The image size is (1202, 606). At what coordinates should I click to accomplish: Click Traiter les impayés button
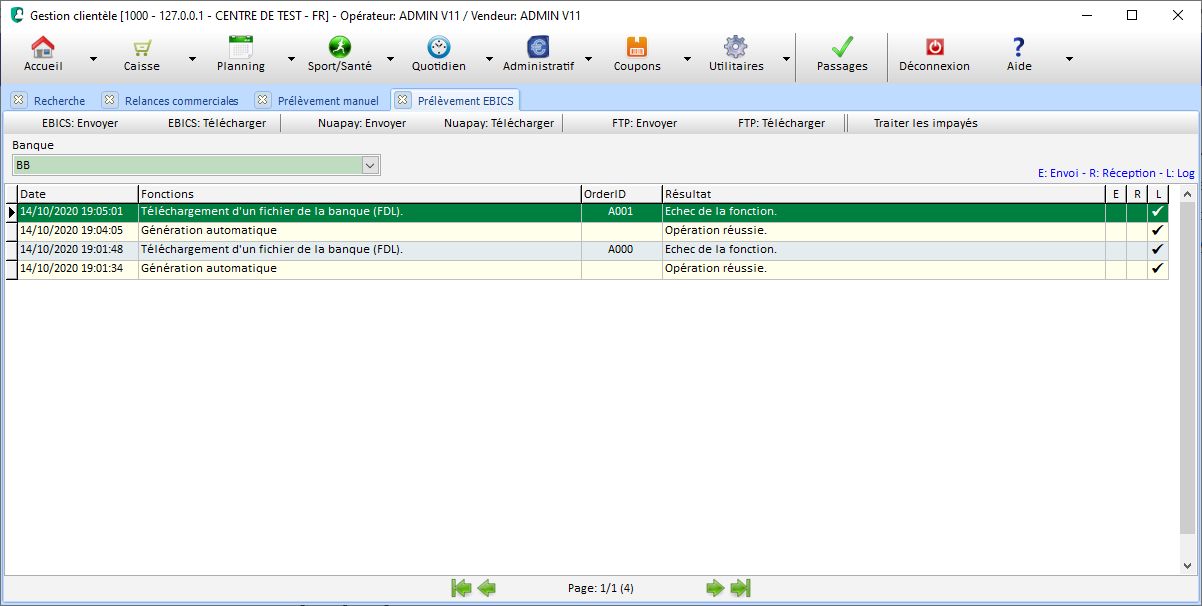click(x=925, y=123)
